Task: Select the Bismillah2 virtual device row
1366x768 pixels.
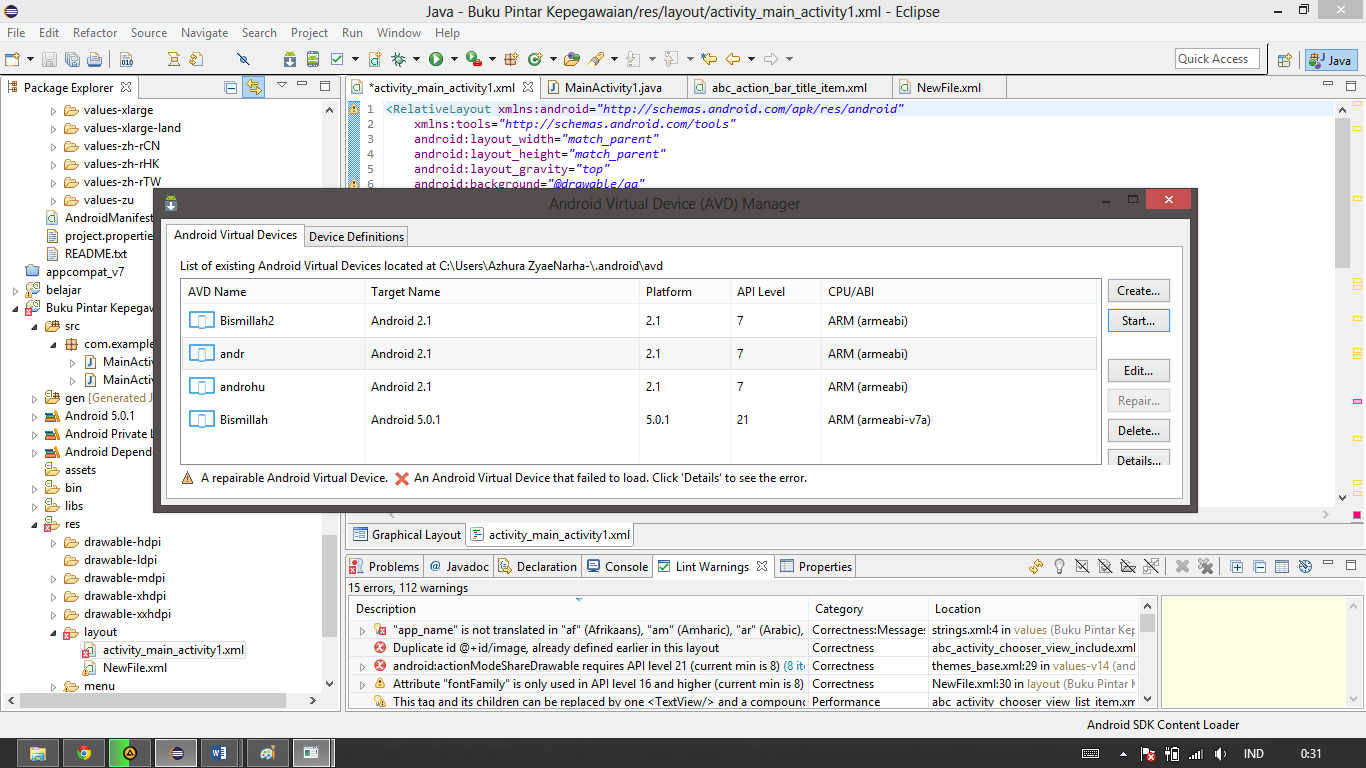Action: click(x=640, y=321)
